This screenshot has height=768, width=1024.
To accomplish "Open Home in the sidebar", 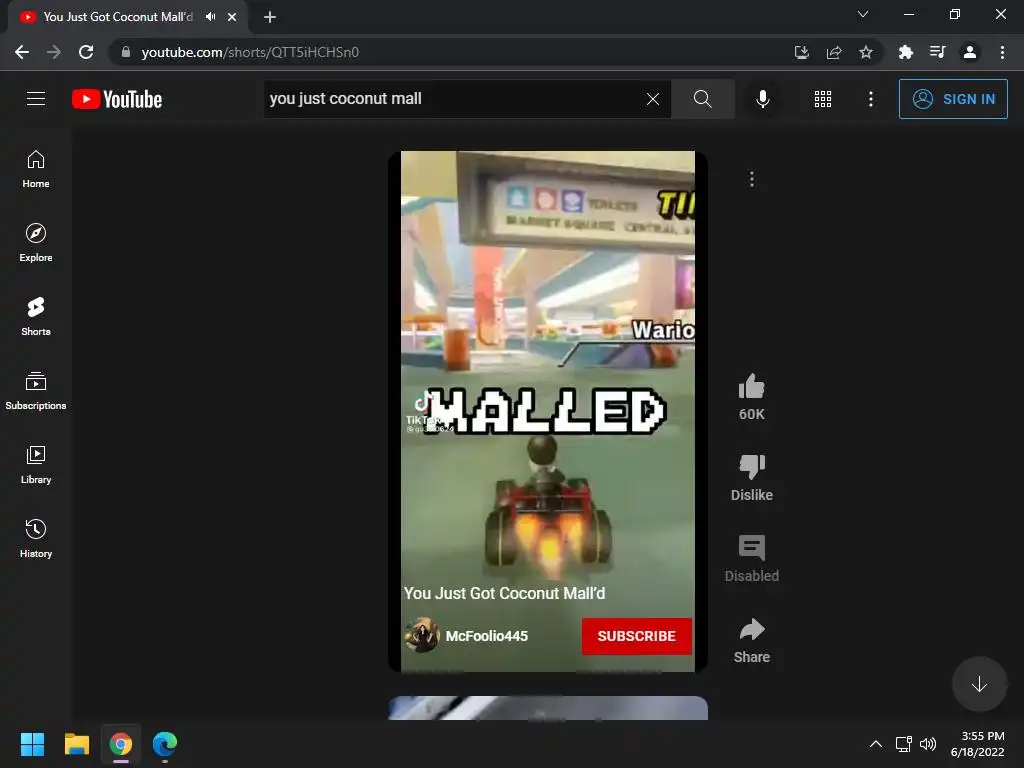I will pos(36,169).
